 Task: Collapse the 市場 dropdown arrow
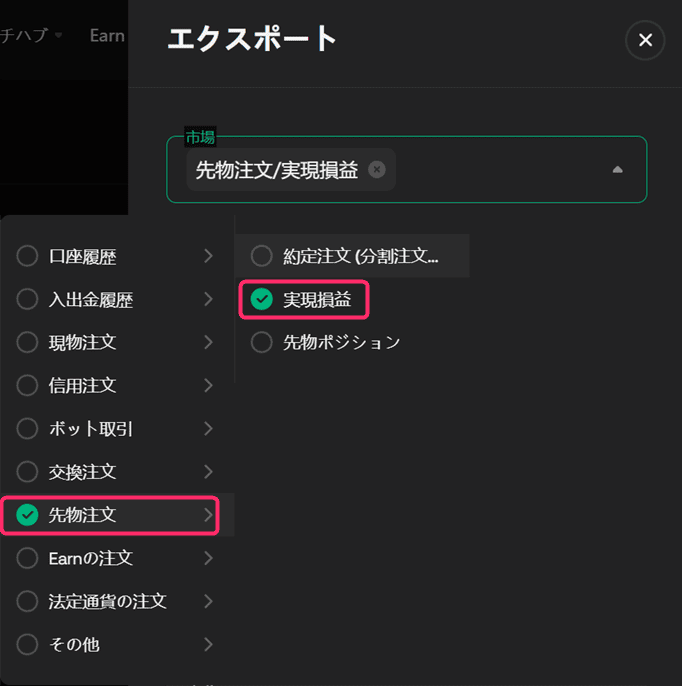tap(617, 170)
